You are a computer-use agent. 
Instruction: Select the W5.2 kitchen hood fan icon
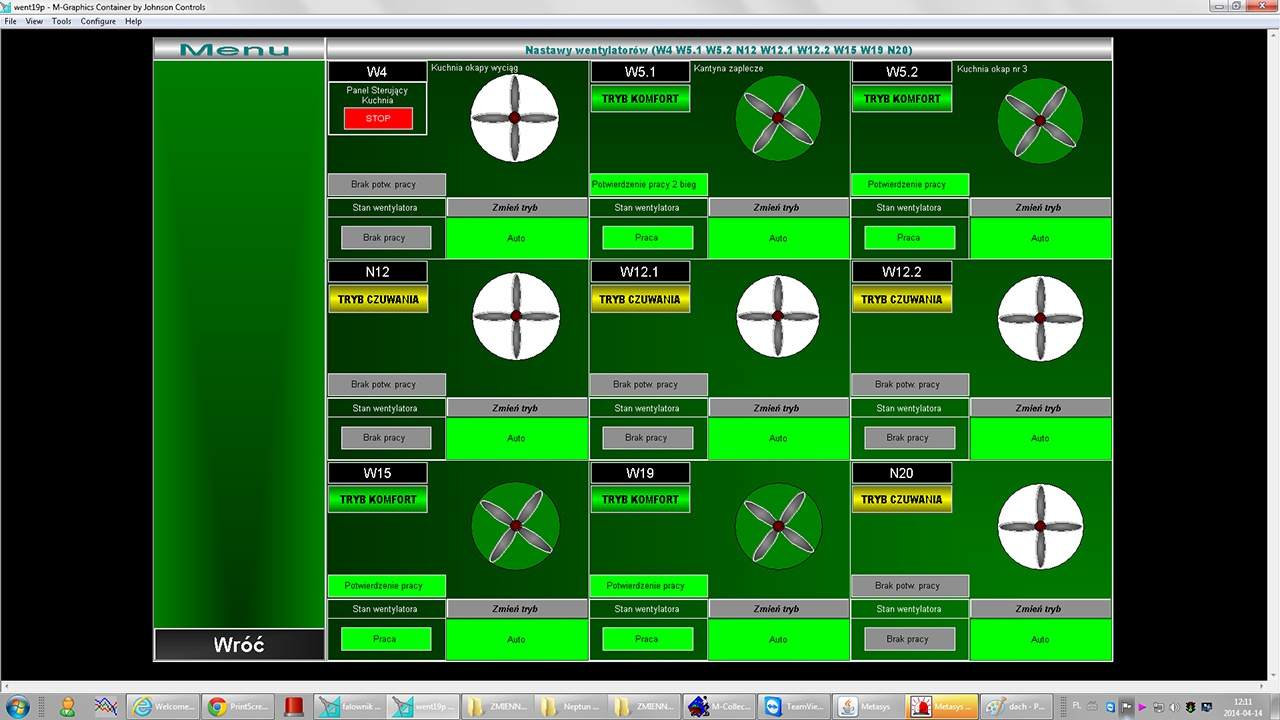(x=1040, y=120)
